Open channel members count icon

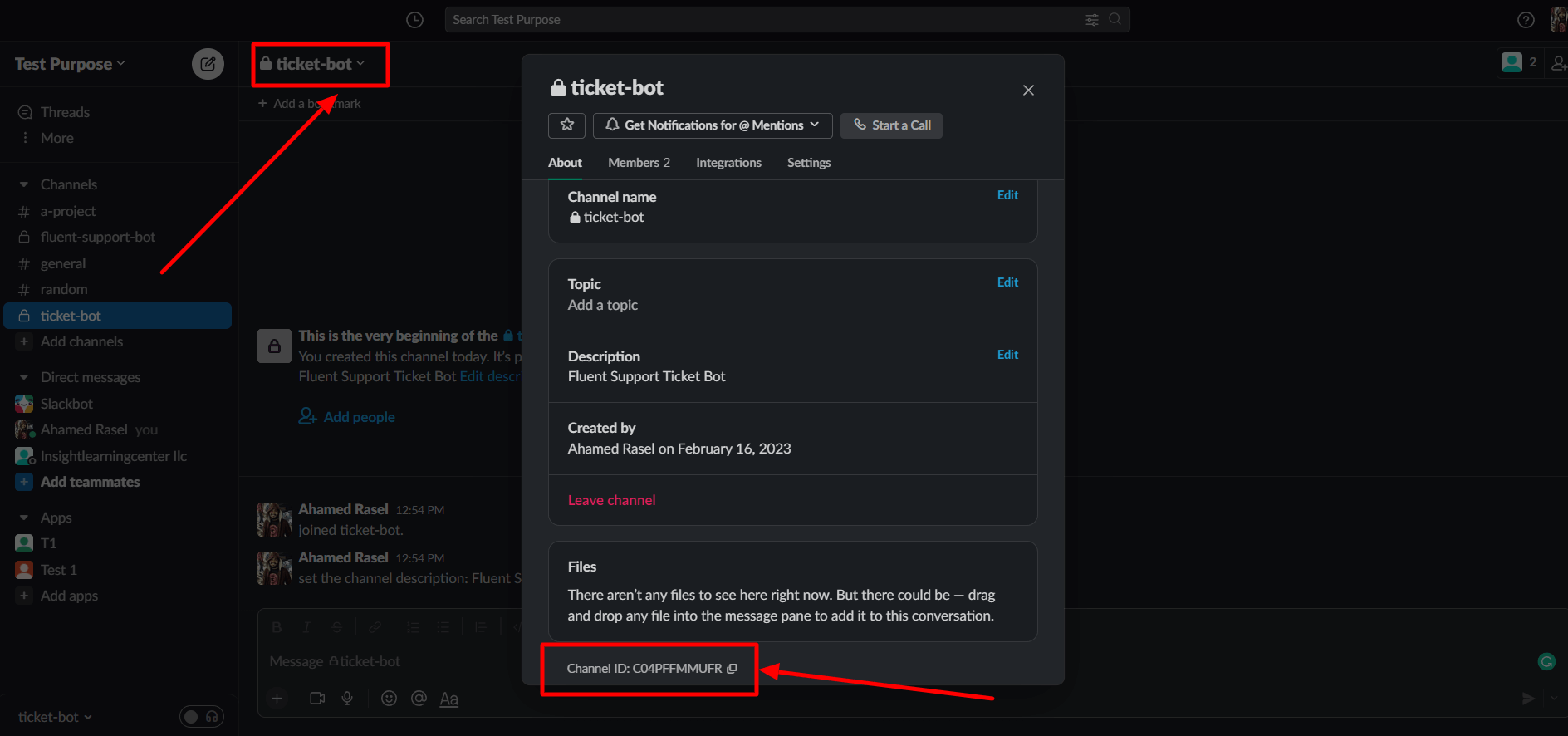click(x=1520, y=62)
